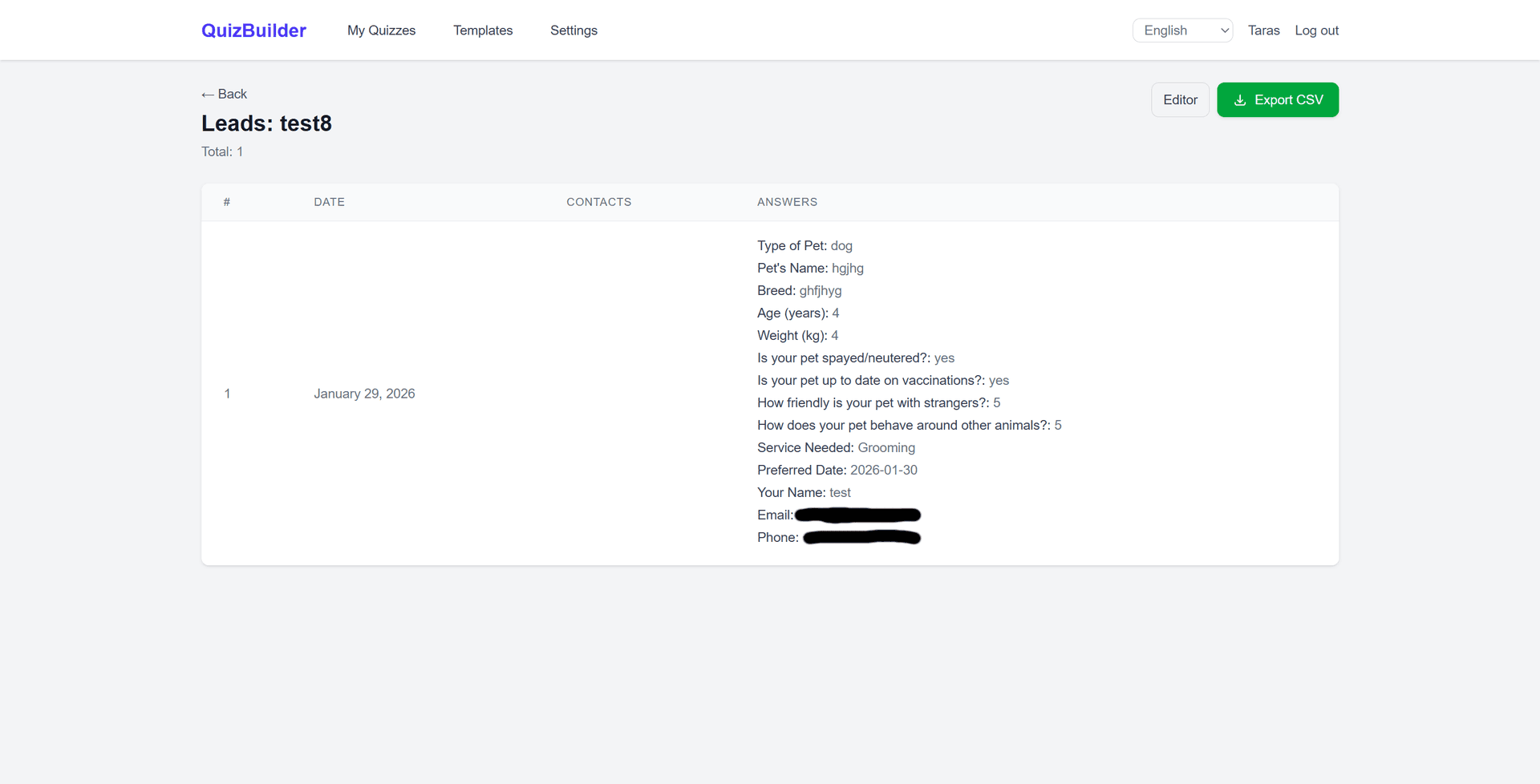
Task: Open the Settings page
Action: (573, 30)
